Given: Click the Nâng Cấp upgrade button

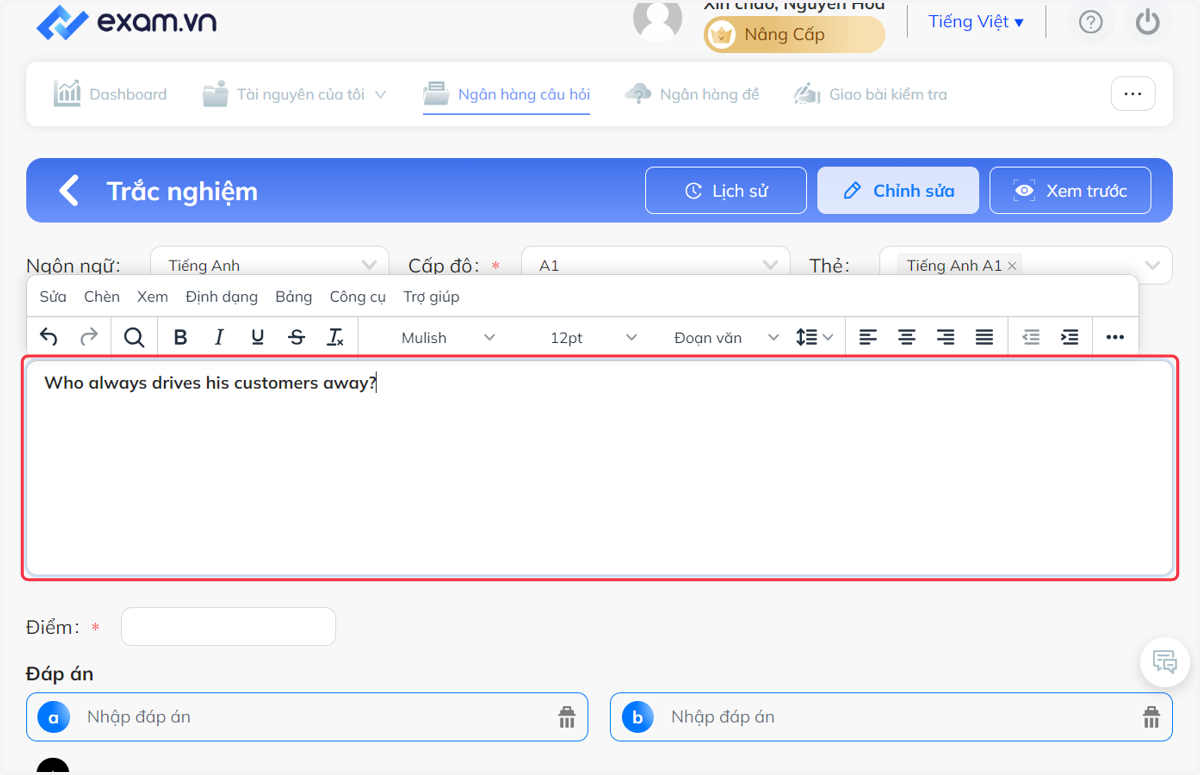Looking at the screenshot, I should (795, 35).
